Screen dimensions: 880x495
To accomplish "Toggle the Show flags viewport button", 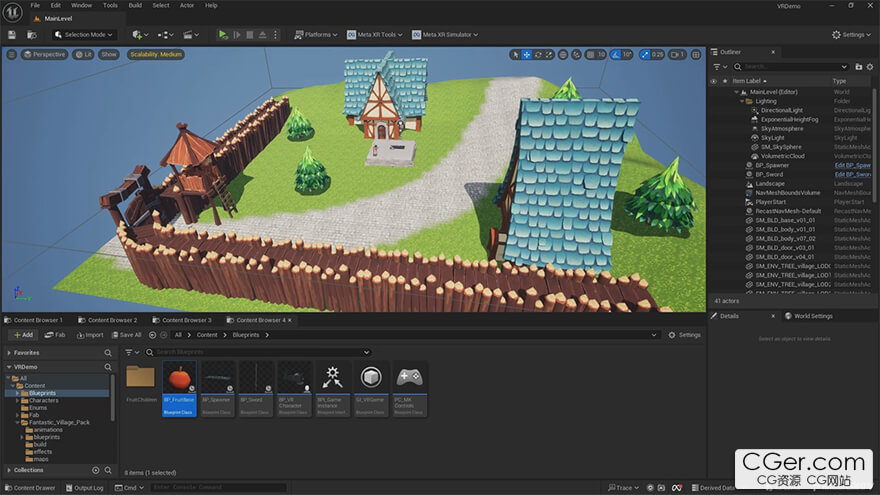I will (x=109, y=54).
